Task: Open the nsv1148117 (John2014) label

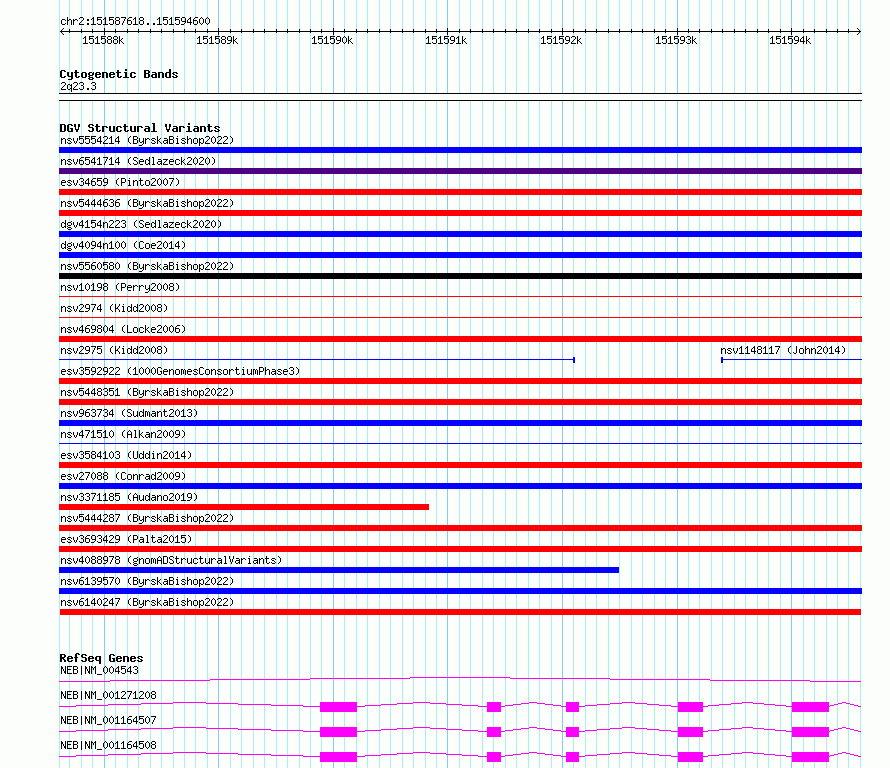Action: (783, 350)
